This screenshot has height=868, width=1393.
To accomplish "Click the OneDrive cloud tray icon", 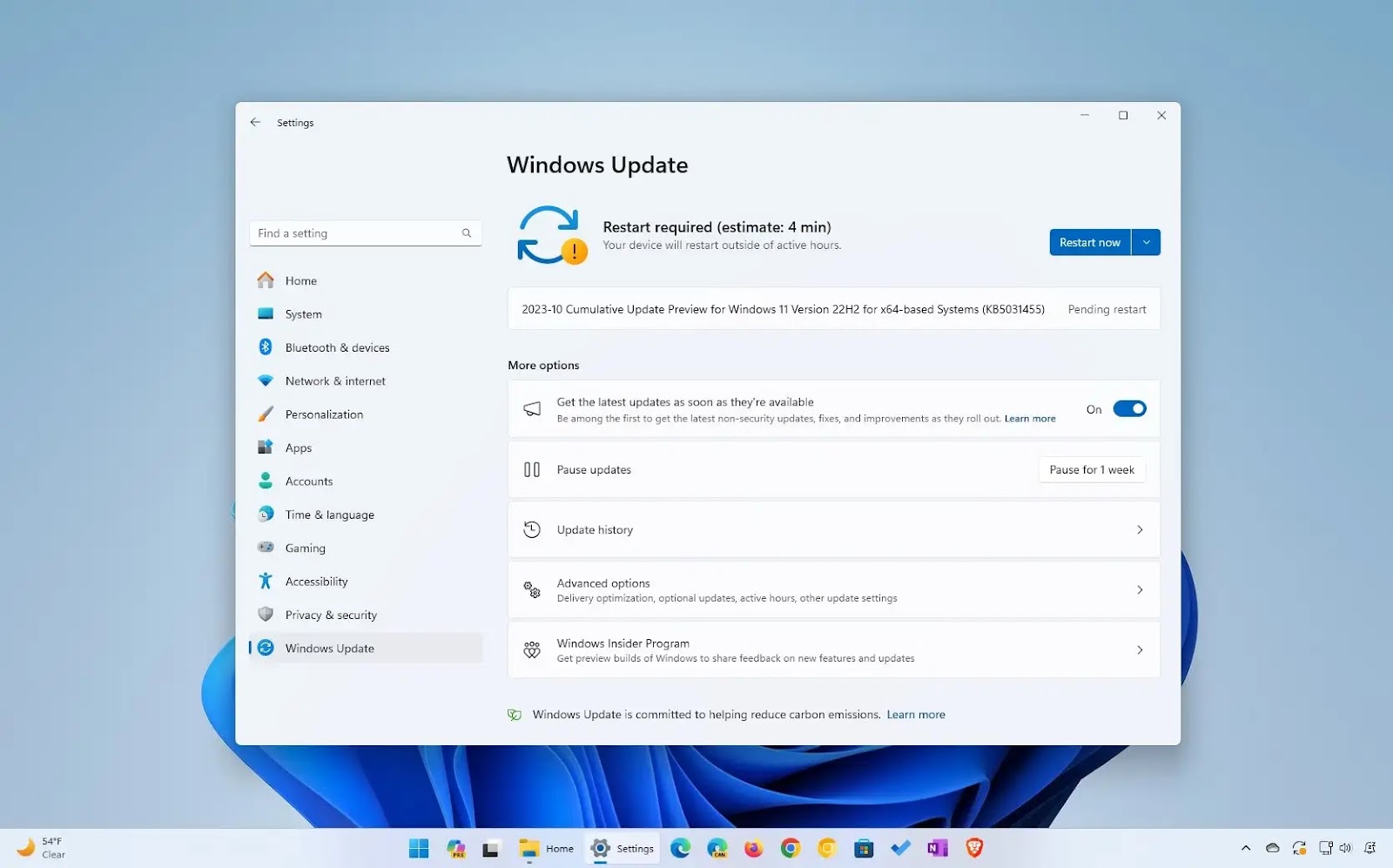I will click(x=1273, y=848).
